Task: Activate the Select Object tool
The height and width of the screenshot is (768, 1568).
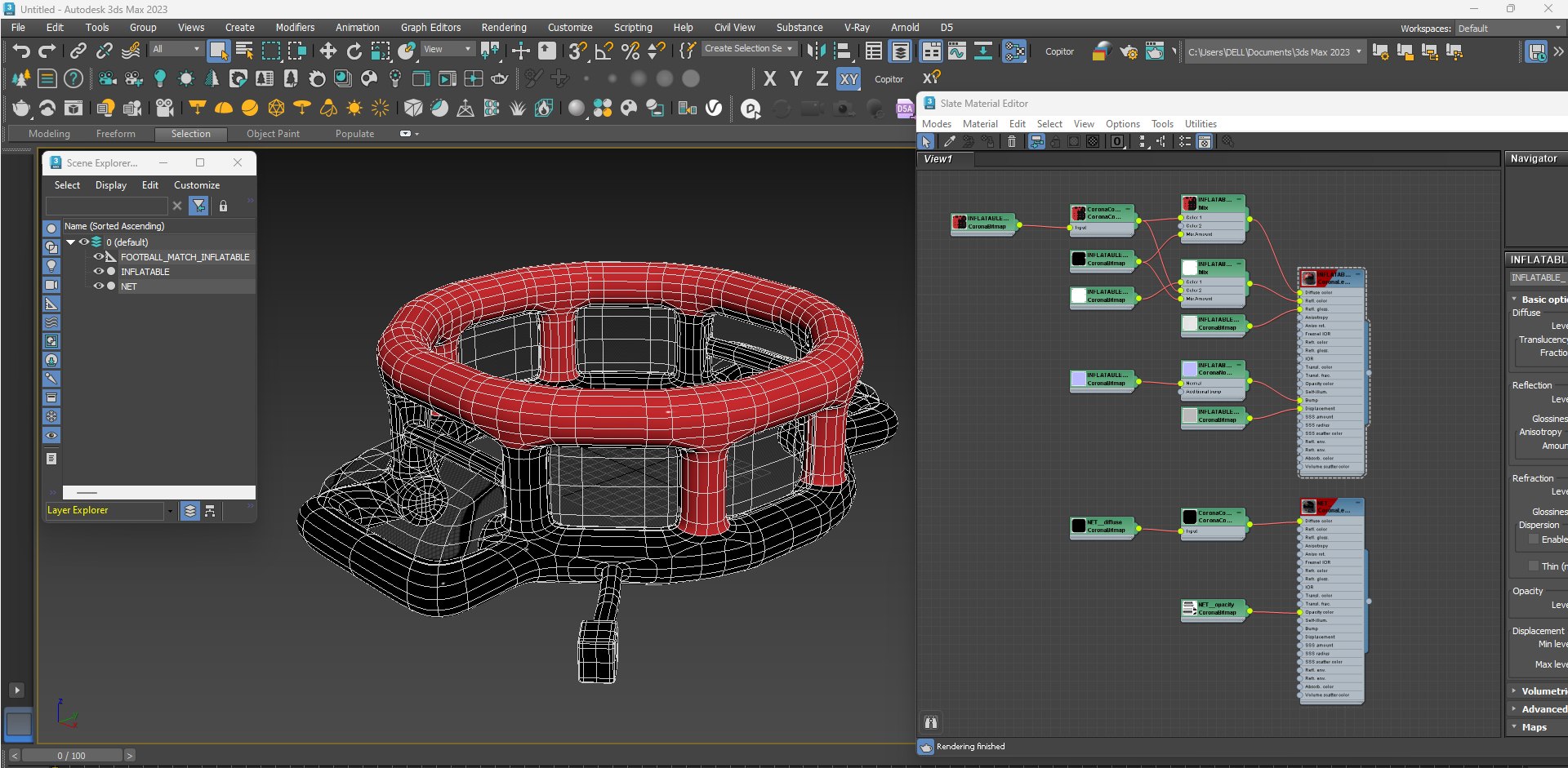Action: point(218,51)
